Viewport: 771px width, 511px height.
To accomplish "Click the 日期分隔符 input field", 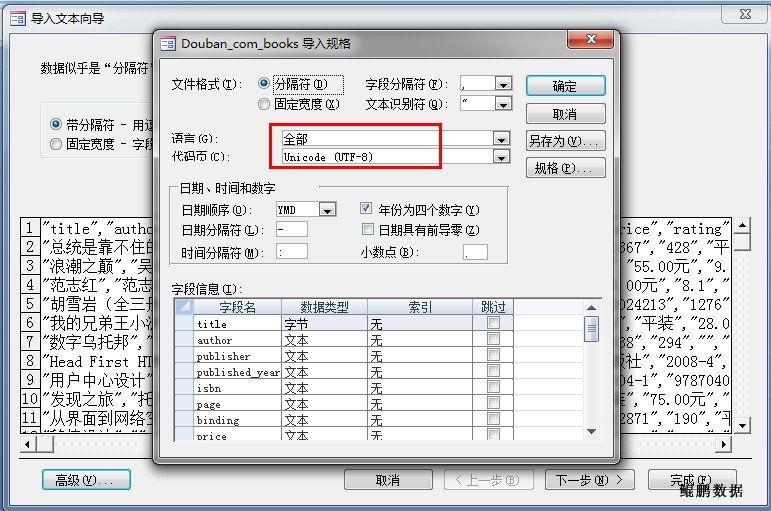I will tap(292, 229).
